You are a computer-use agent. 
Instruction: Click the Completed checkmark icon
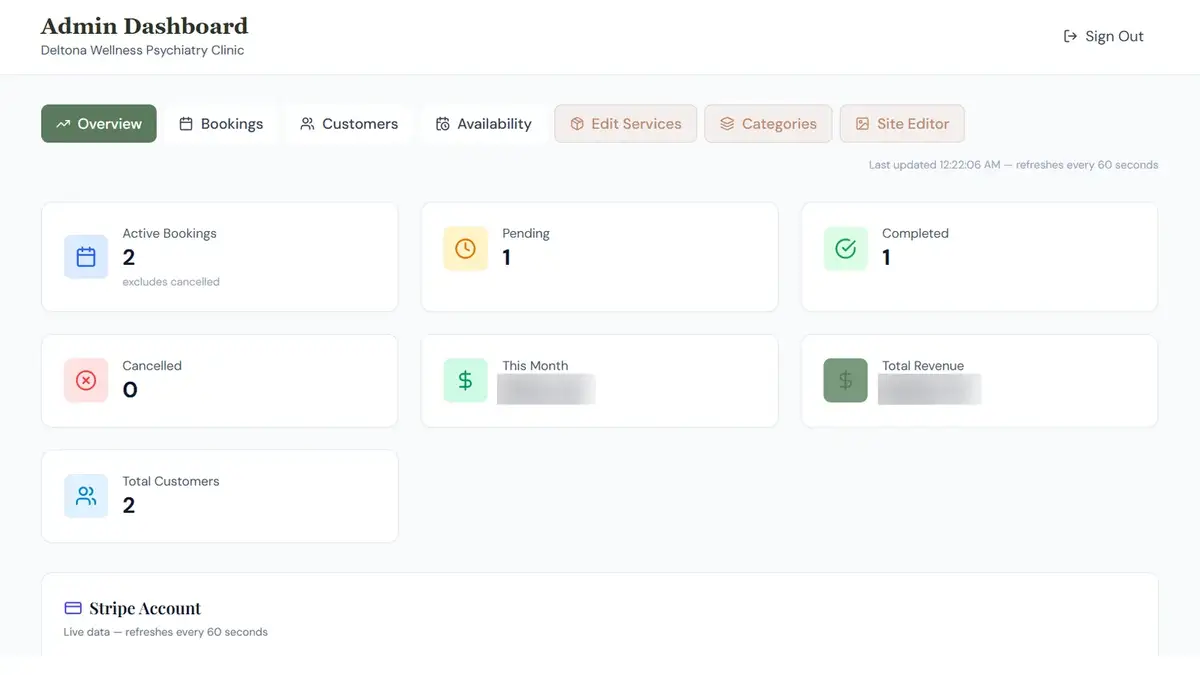click(x=845, y=249)
